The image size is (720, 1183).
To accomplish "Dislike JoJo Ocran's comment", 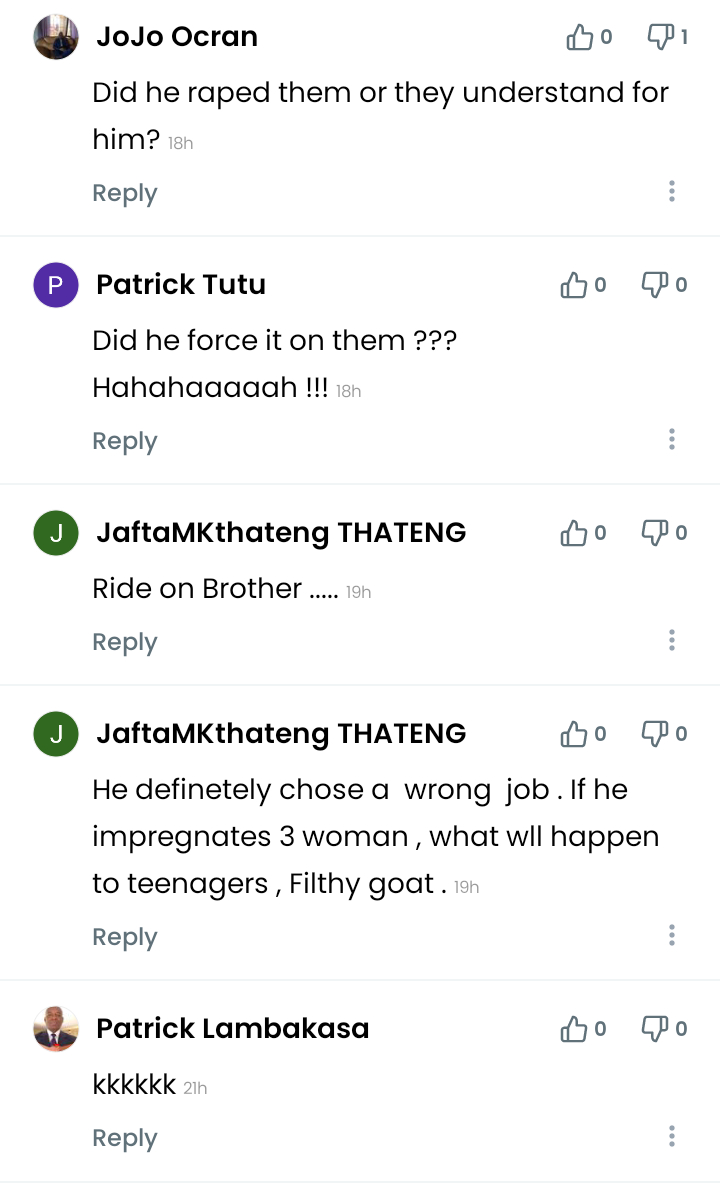I will click(661, 38).
